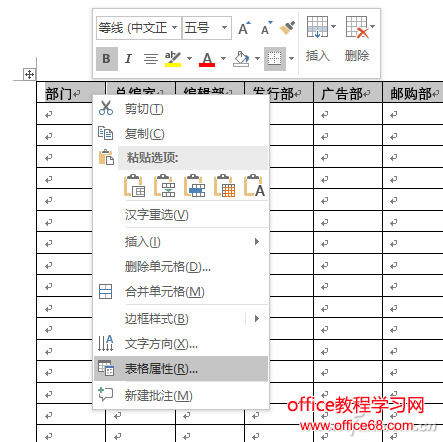
Task: Open borders dropdown arrow
Action: [291, 59]
